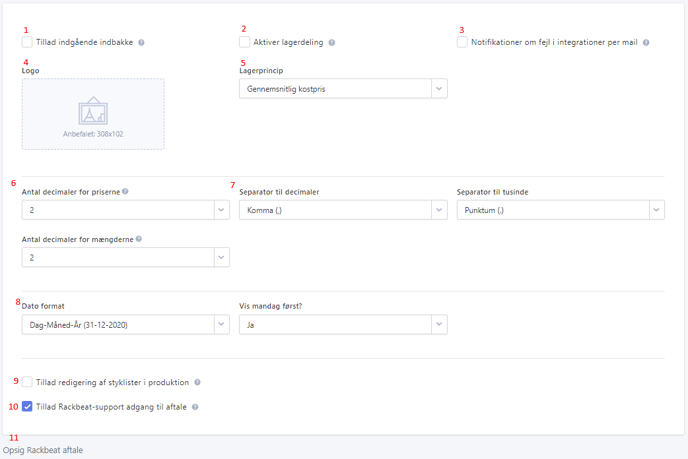Click help icon beside Rackbeat-support adgang
Screen dimensions: 688x459
tap(195, 407)
